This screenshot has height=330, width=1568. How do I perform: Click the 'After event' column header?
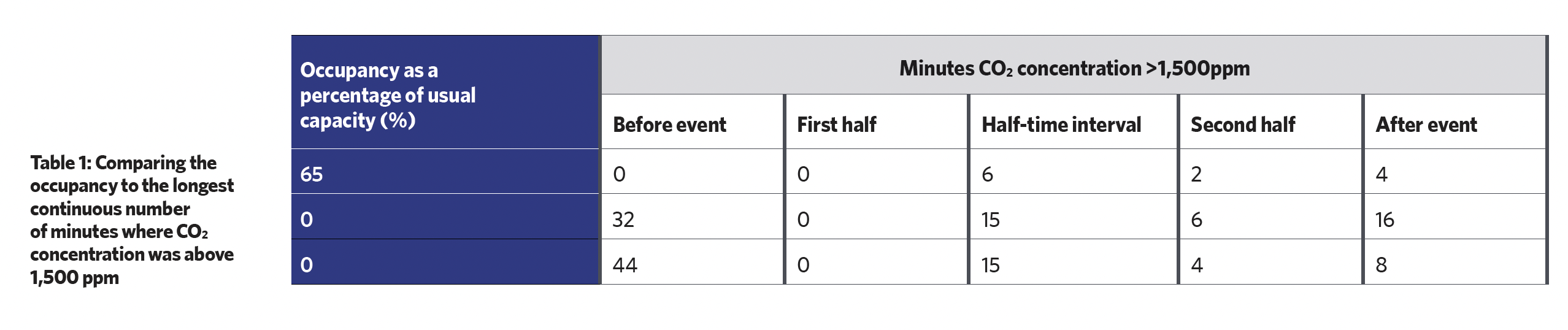click(1455, 121)
